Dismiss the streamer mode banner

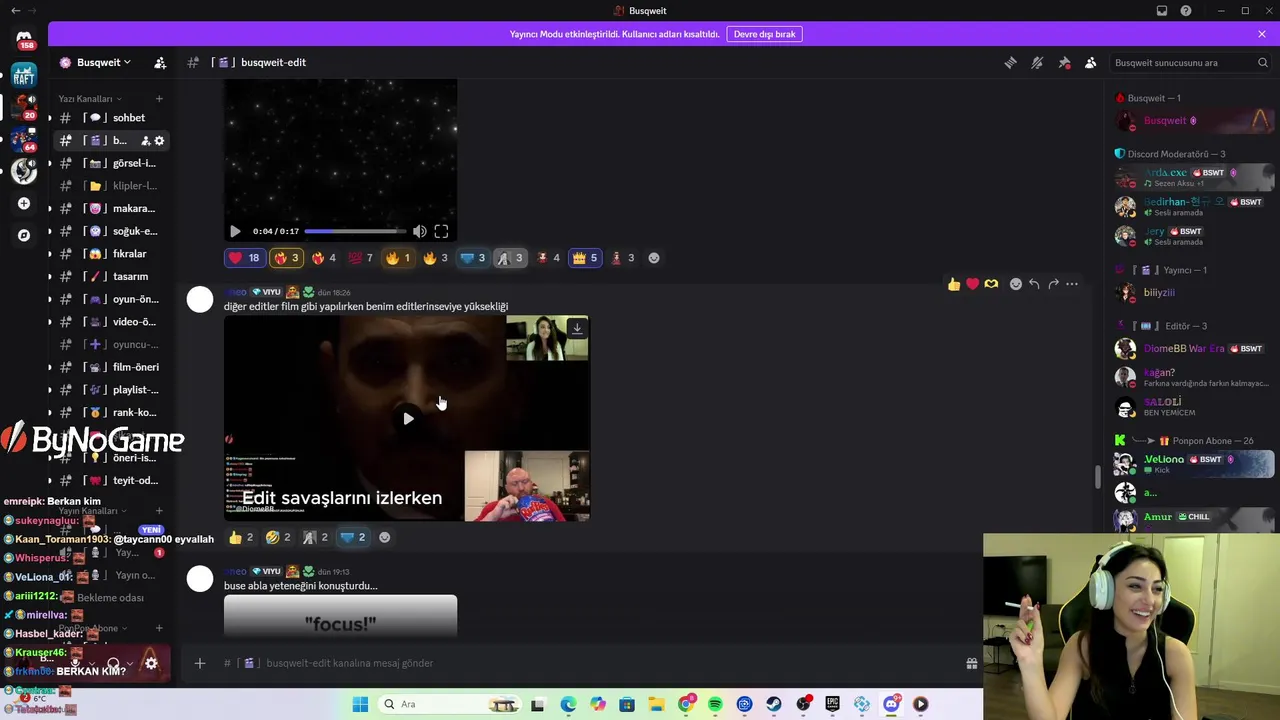[1262, 34]
